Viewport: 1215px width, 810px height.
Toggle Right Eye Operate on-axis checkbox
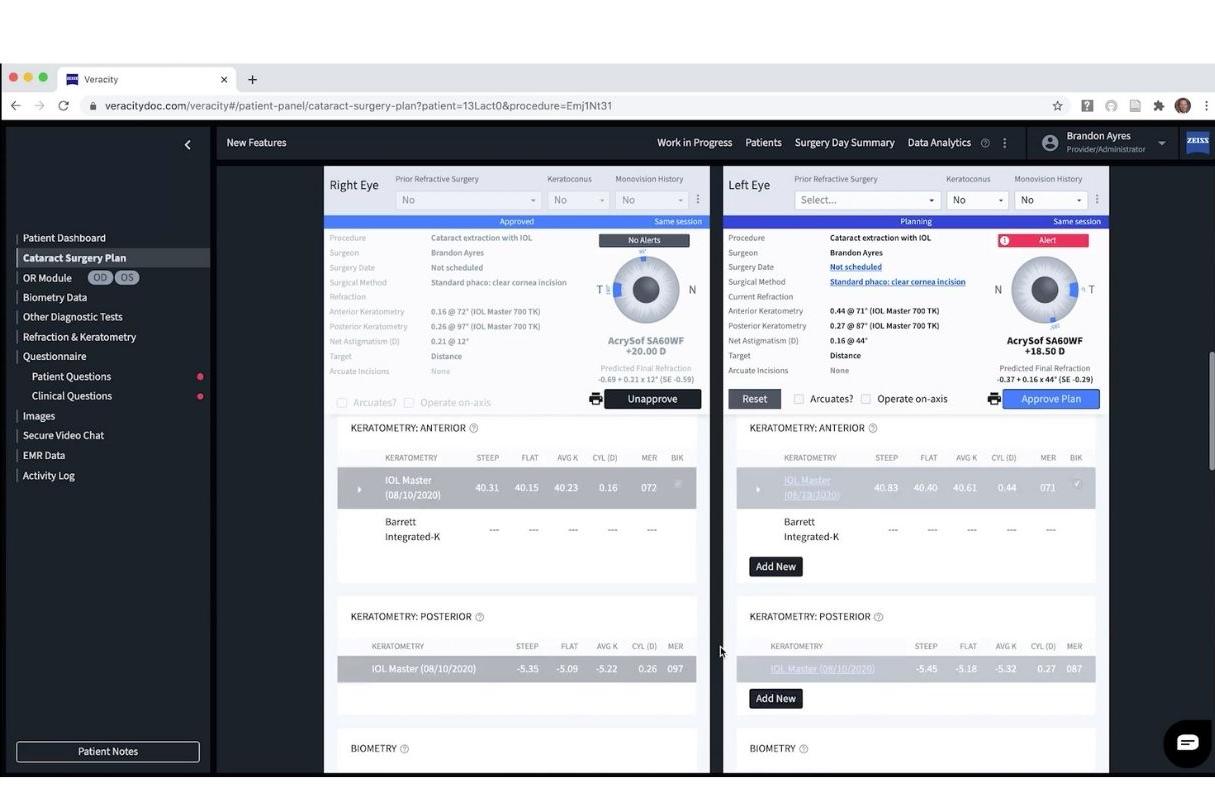click(x=409, y=403)
